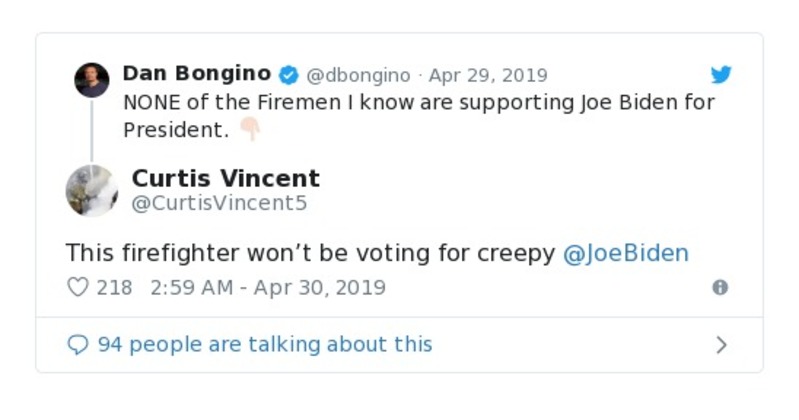Open Dan Bongino's profile picture
This screenshot has width=799, height=420.
[x=92, y=79]
